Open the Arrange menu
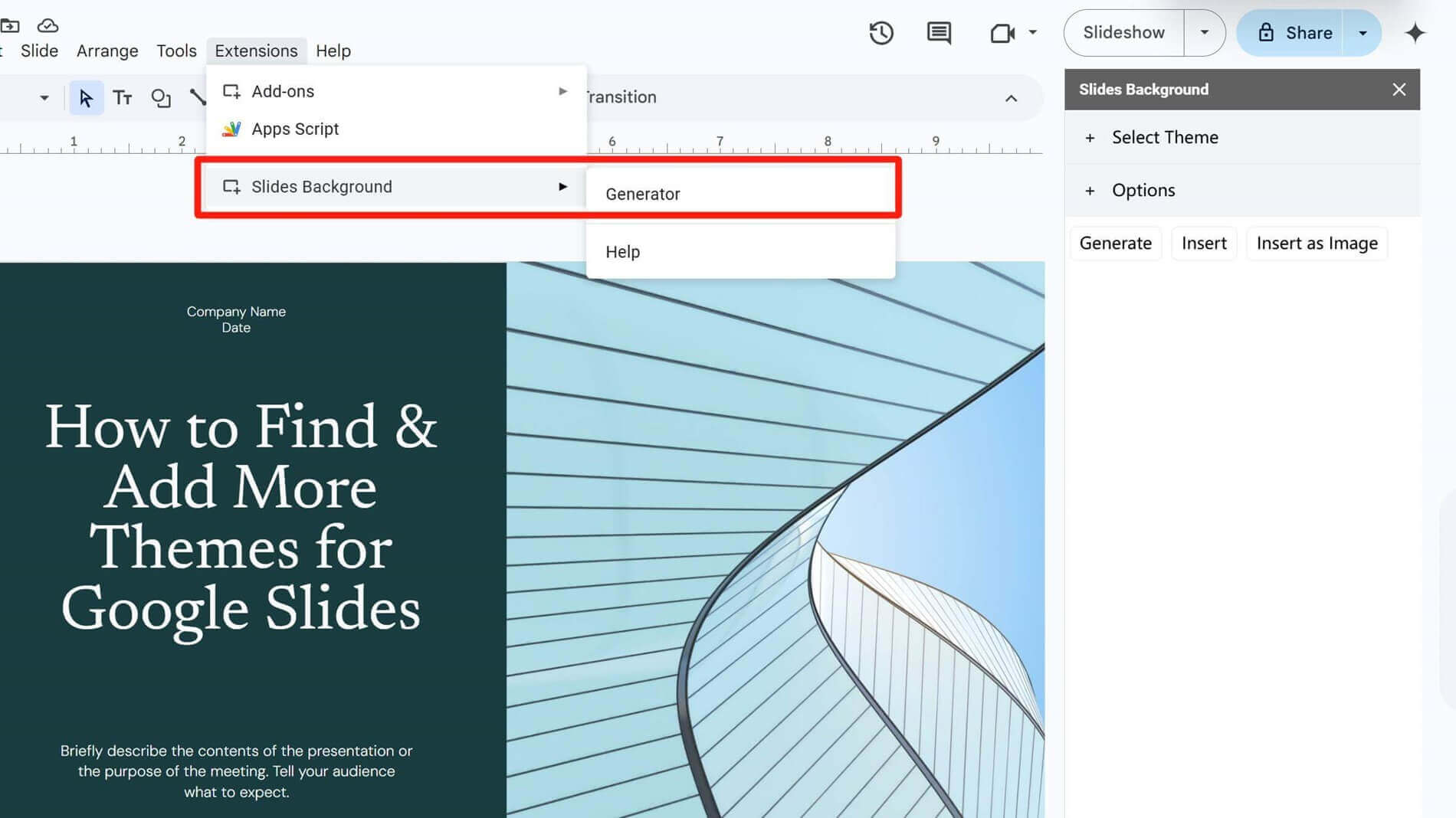The image size is (1456, 818). point(107,51)
